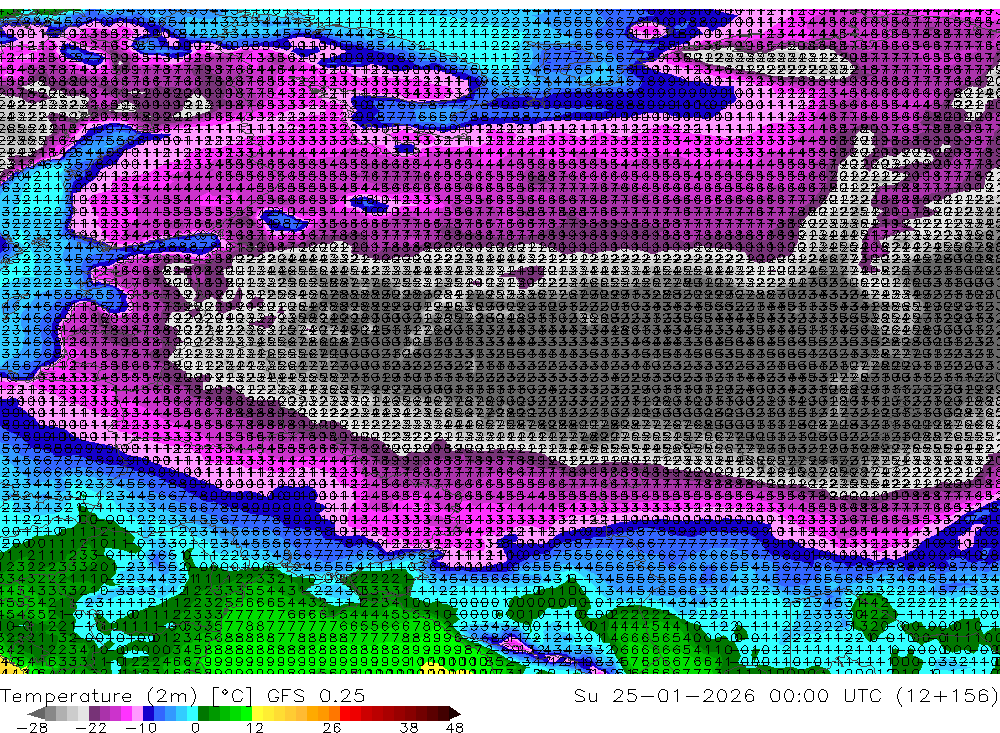1000x733 pixels.
Task: Click the 26 legend value
Action: tap(332, 727)
